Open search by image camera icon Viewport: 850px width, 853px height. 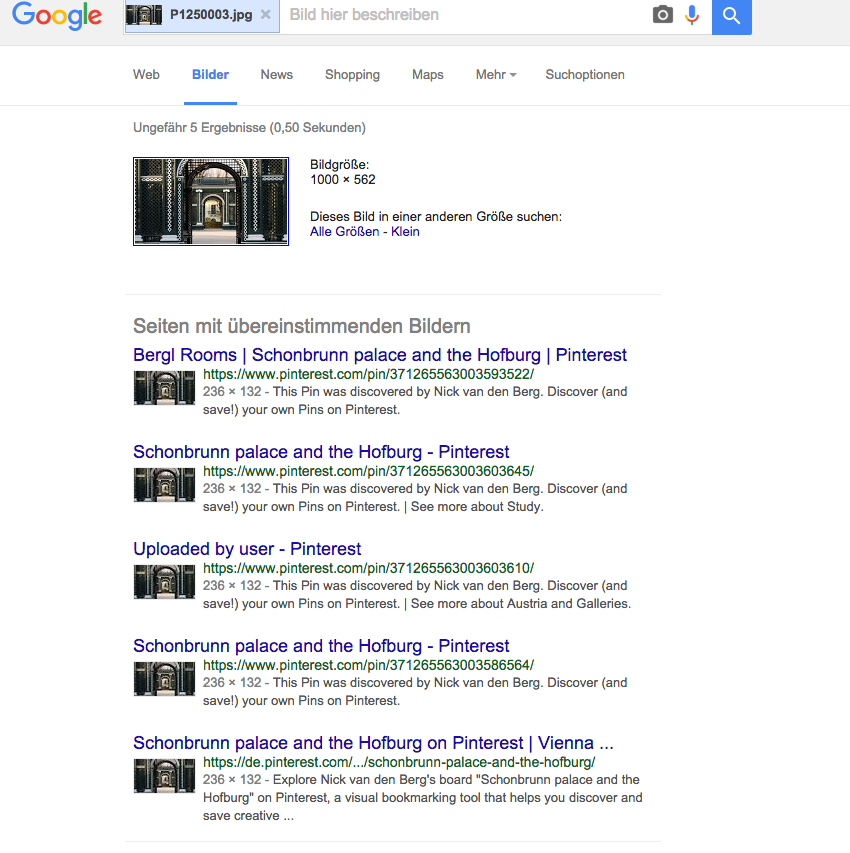662,15
